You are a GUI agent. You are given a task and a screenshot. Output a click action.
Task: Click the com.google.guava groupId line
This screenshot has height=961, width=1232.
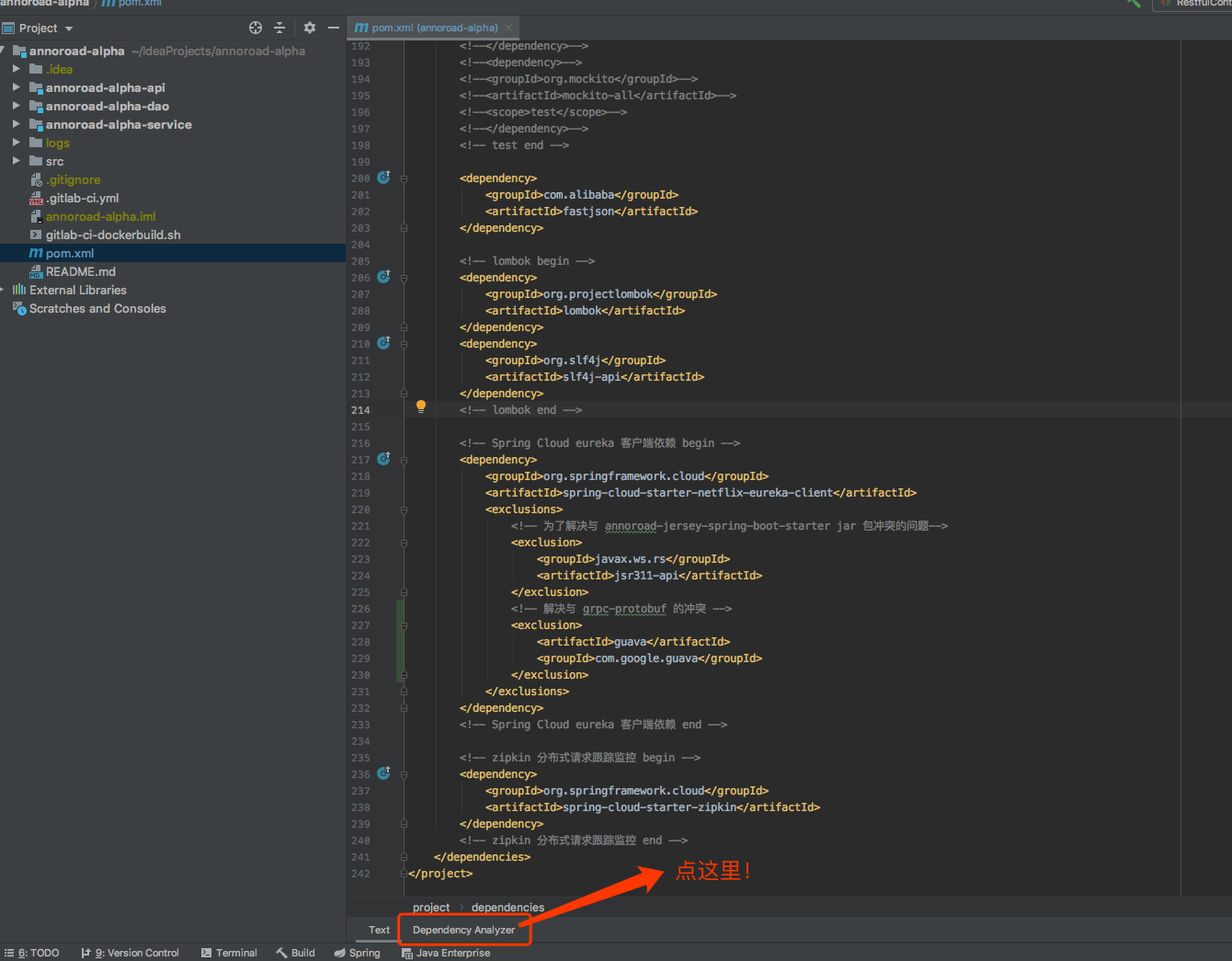pyautogui.click(x=649, y=658)
